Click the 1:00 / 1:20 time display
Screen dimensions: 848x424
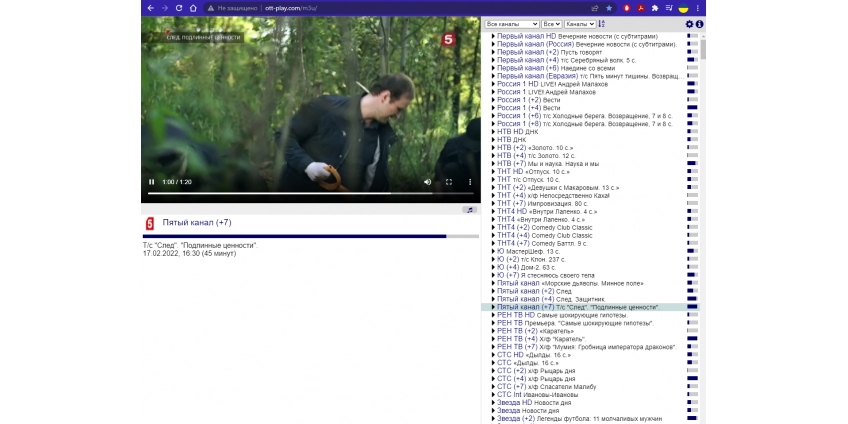(177, 182)
